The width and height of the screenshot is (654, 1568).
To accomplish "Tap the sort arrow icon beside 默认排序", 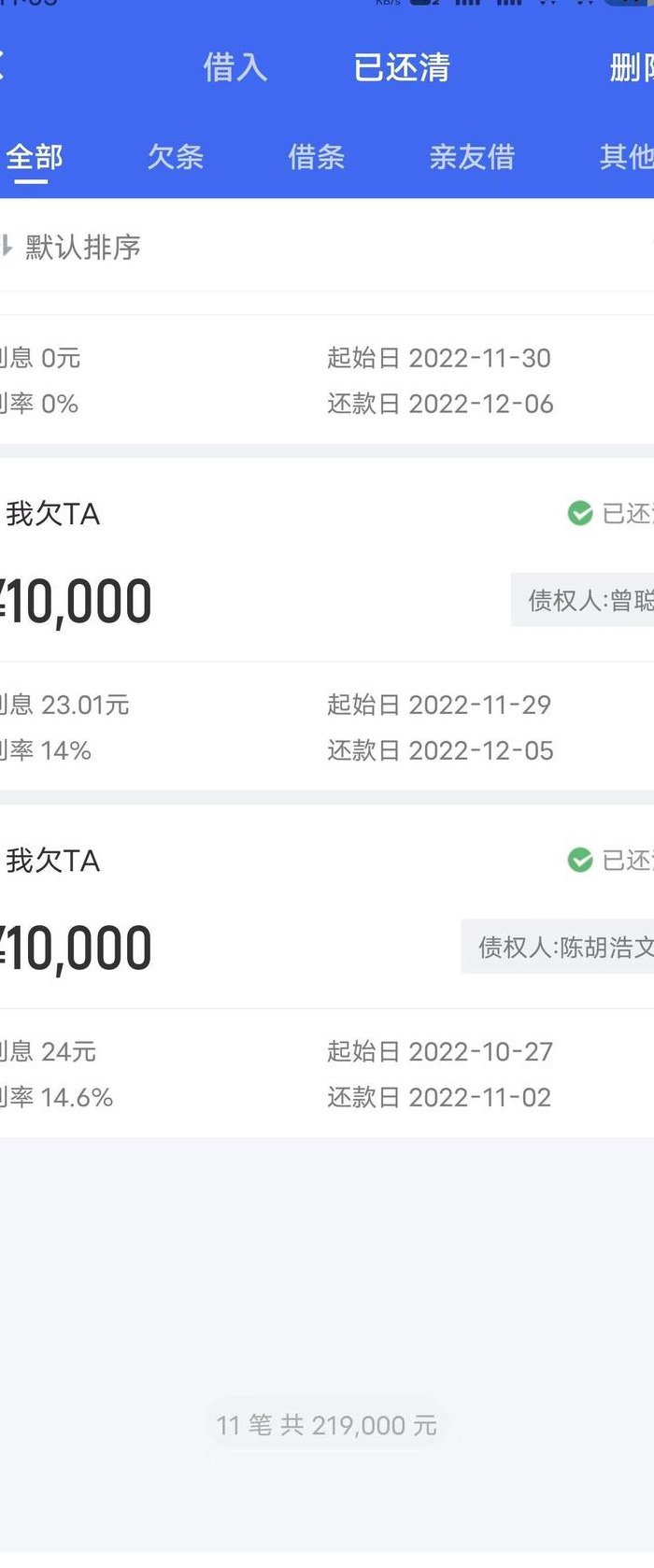I will coord(6,247).
